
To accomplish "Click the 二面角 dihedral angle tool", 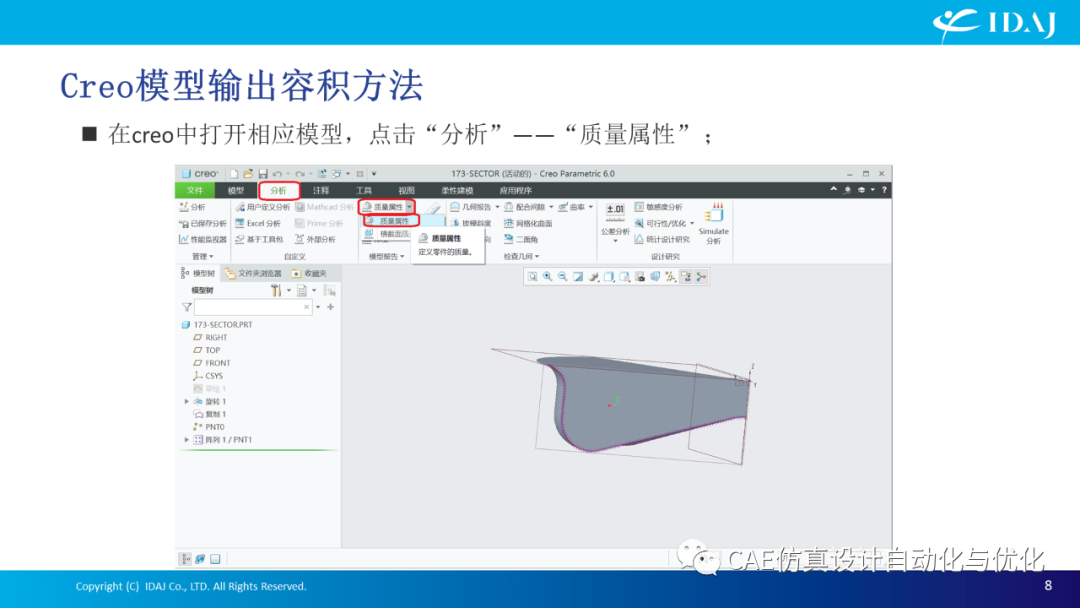I will [x=521, y=239].
